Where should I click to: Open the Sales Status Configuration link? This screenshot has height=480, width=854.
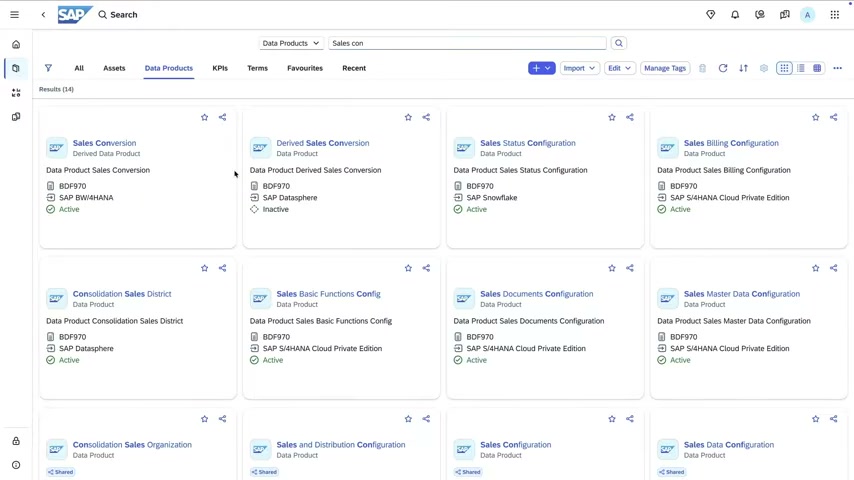[x=528, y=143]
